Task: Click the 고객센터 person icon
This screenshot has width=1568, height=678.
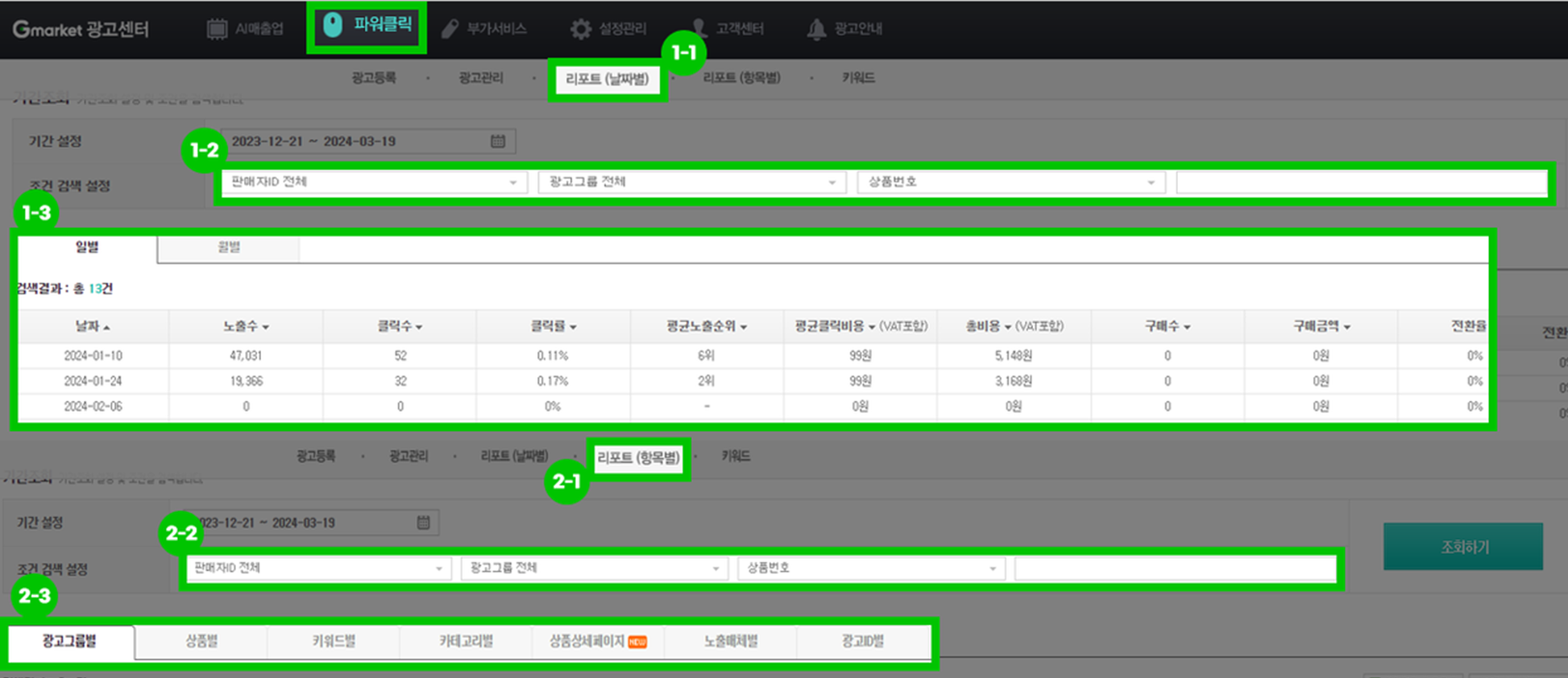Action: (x=699, y=29)
